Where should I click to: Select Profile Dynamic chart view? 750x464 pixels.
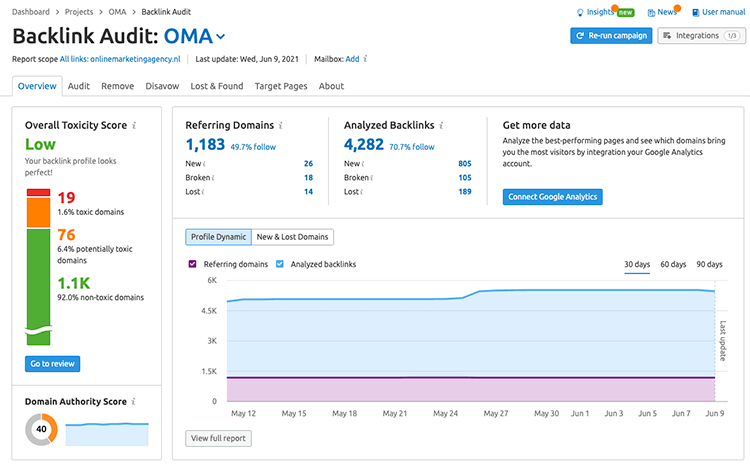coord(219,237)
